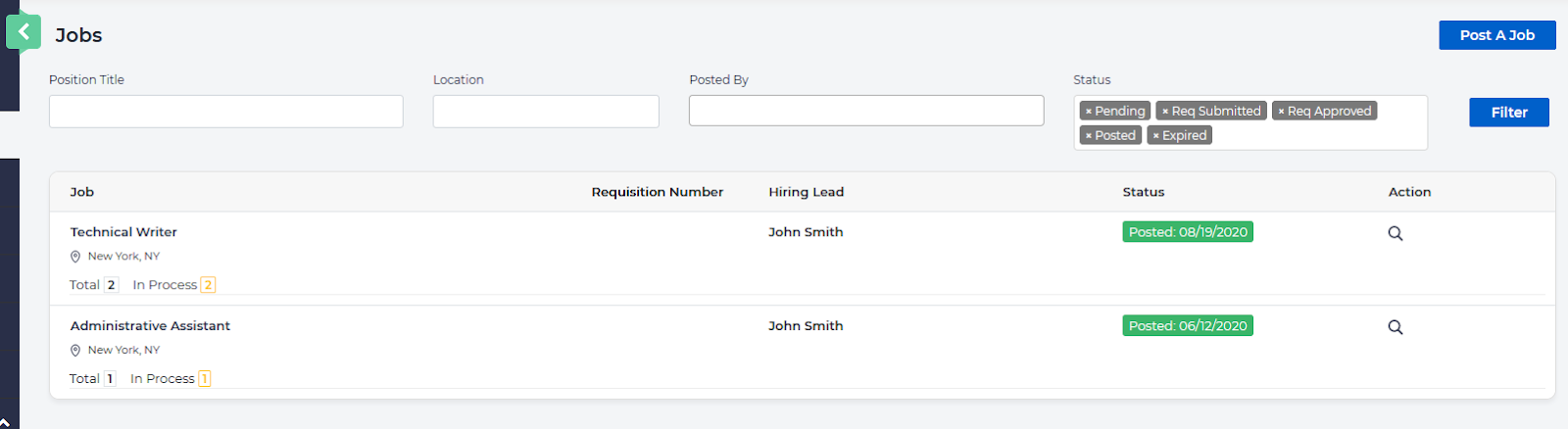Remove the Expired status filter tag
This screenshot has width=1568, height=429.
pyautogui.click(x=1155, y=136)
